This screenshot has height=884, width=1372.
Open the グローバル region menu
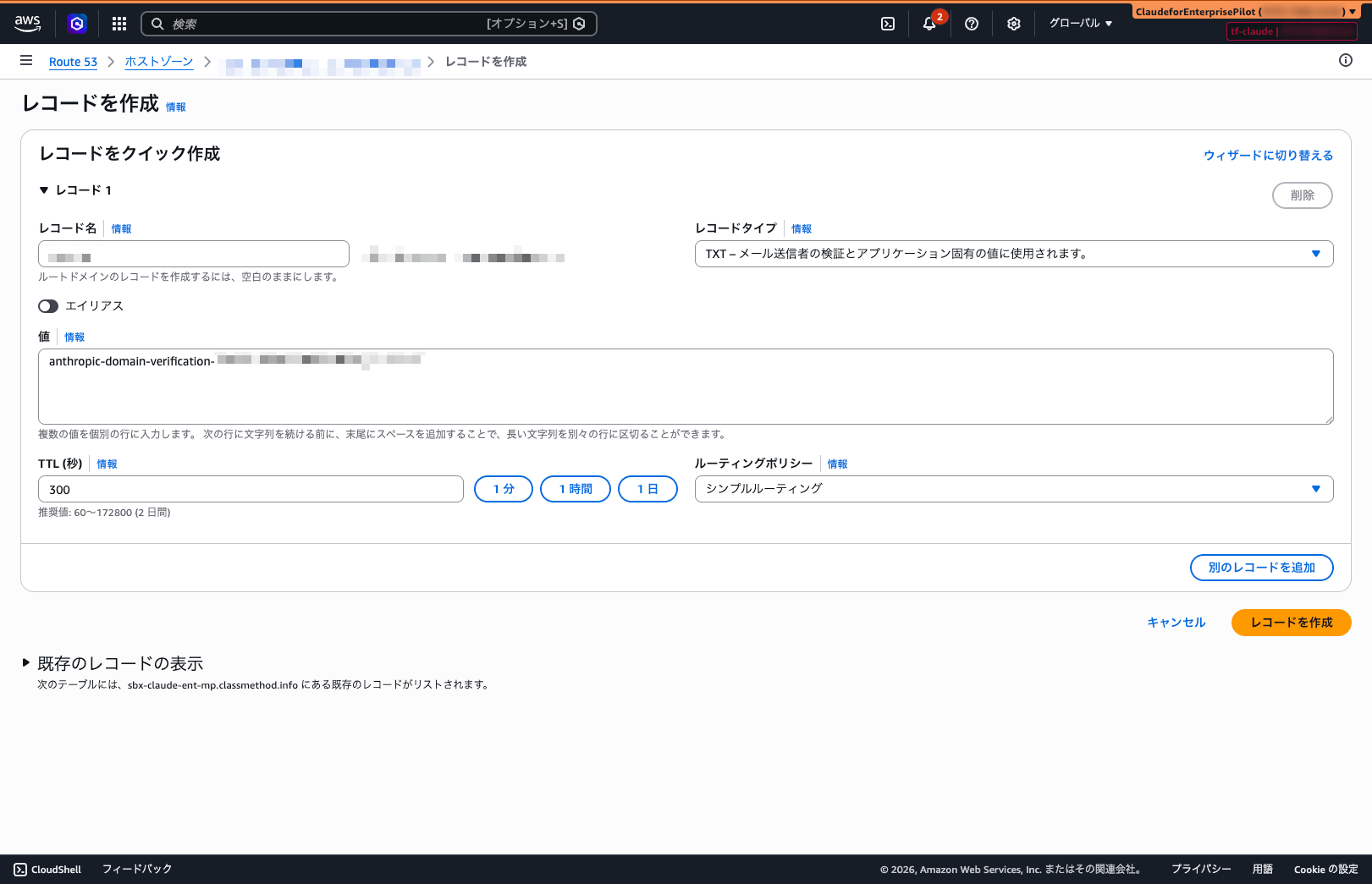(1081, 24)
